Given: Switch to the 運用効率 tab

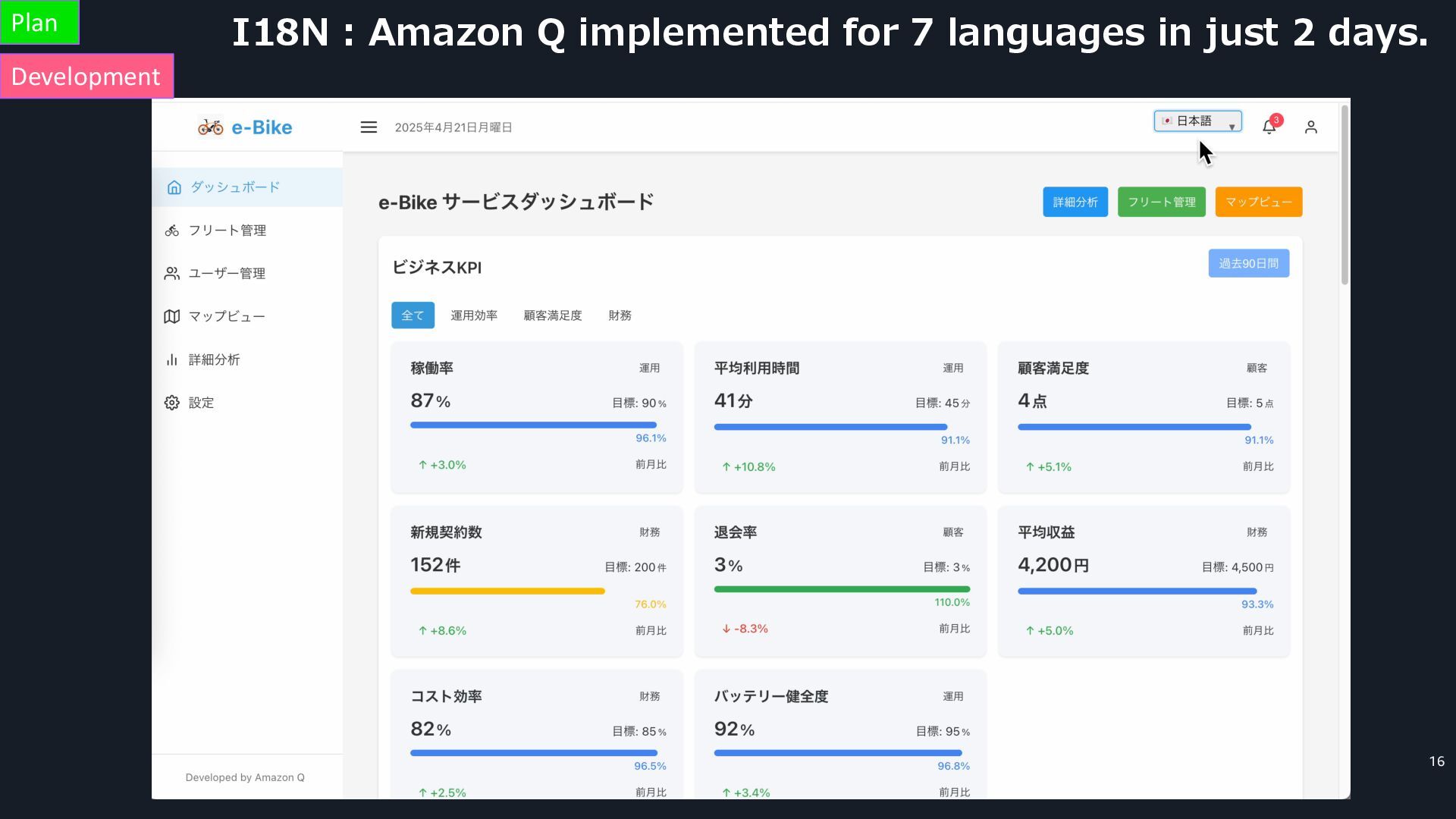Looking at the screenshot, I should coord(474,315).
